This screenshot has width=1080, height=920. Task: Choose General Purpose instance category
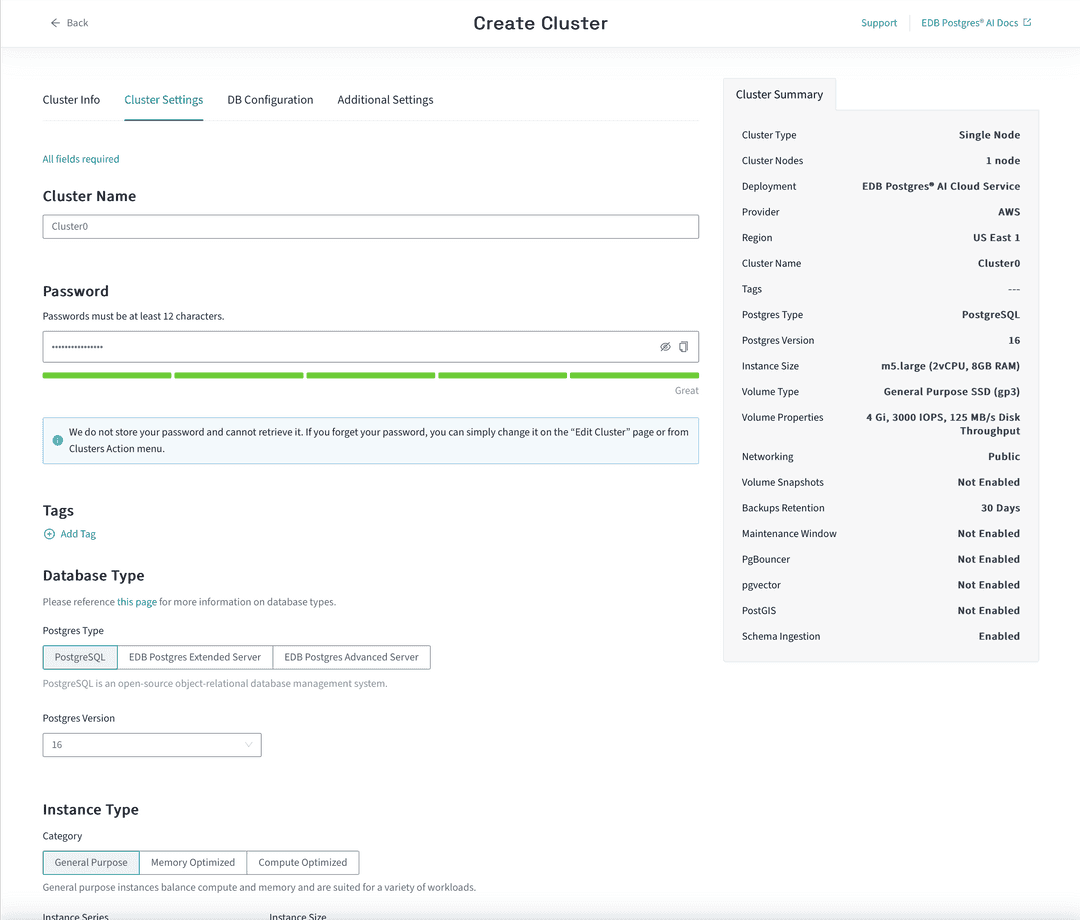click(91, 863)
